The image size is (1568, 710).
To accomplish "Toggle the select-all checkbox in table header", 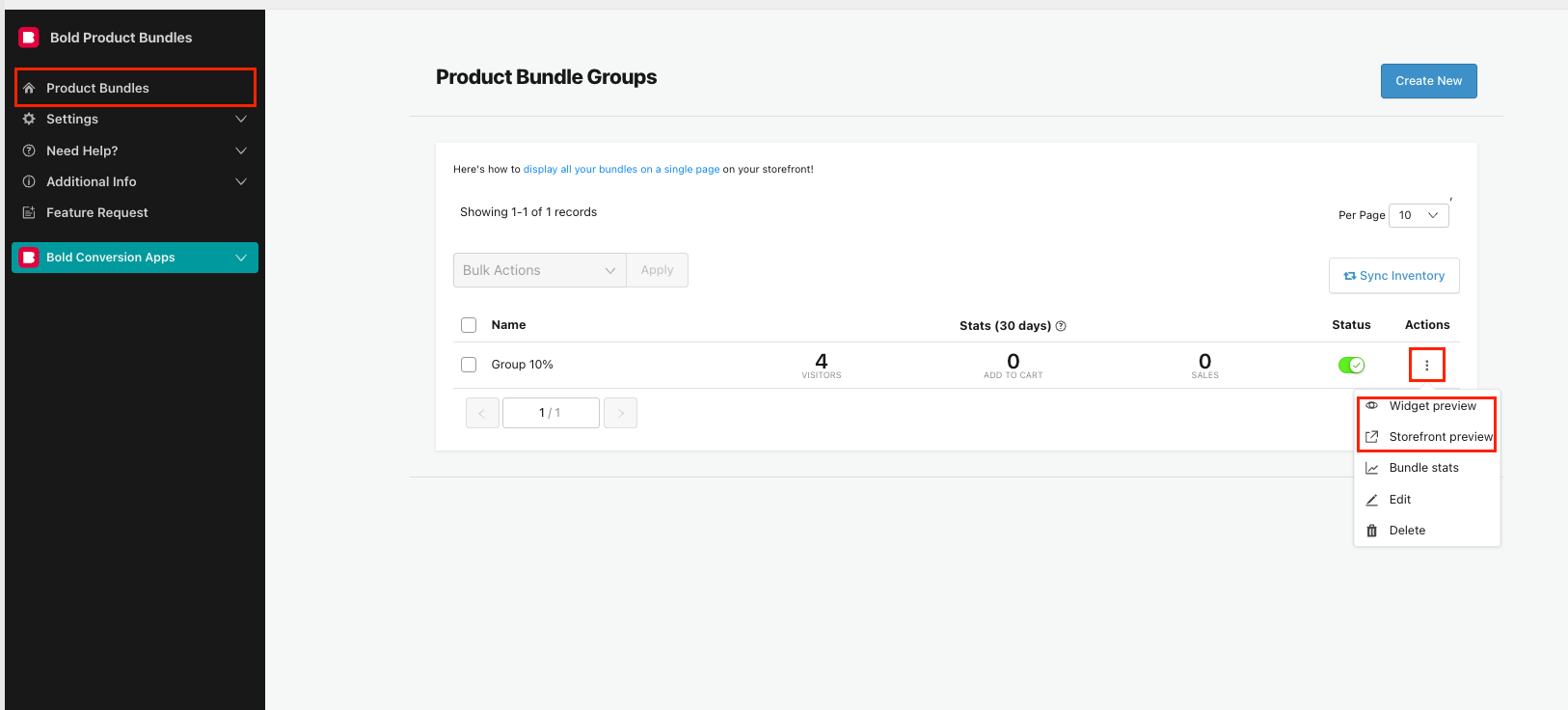I will coord(469,325).
